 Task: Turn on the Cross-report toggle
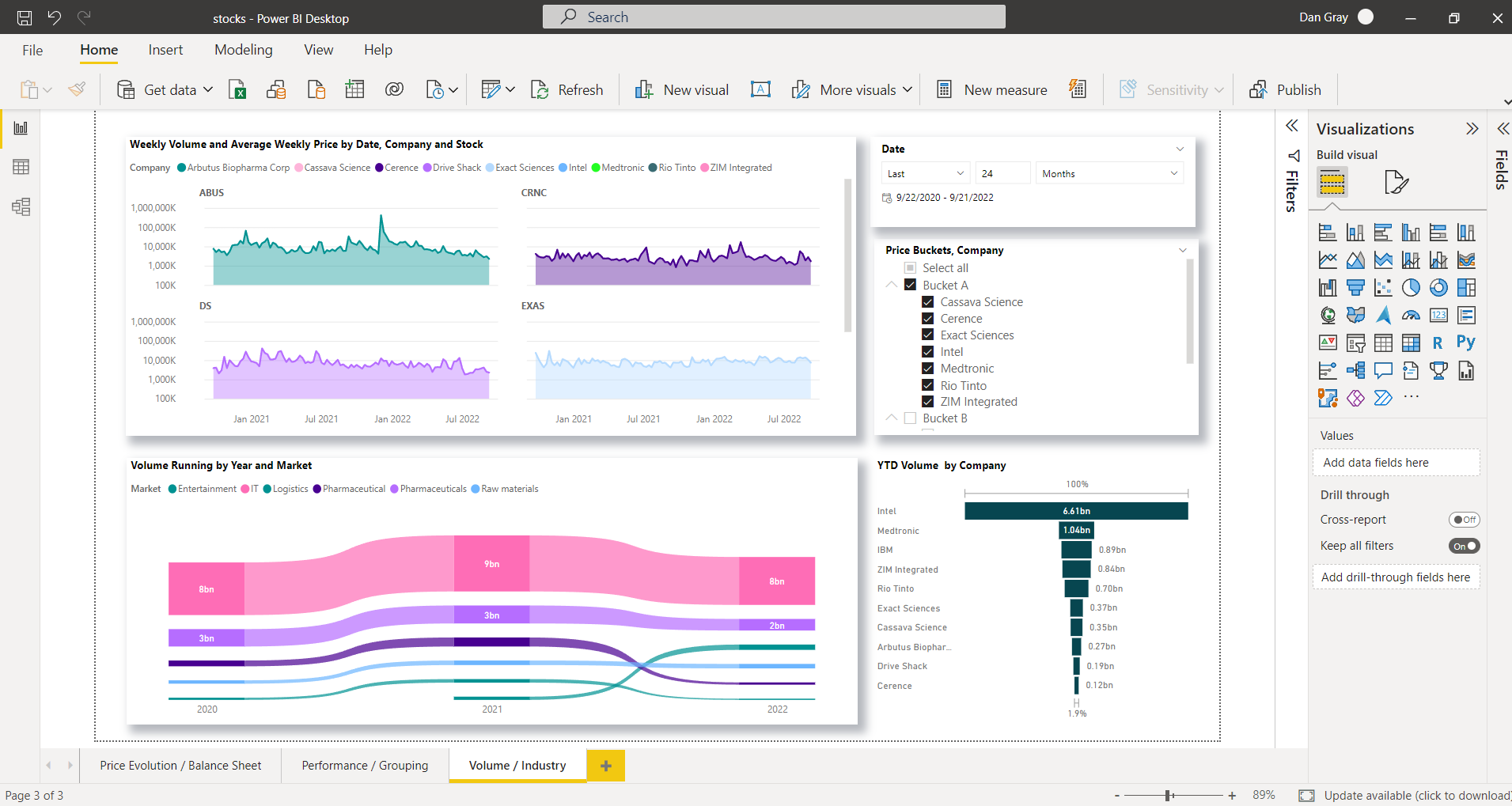click(x=1464, y=520)
